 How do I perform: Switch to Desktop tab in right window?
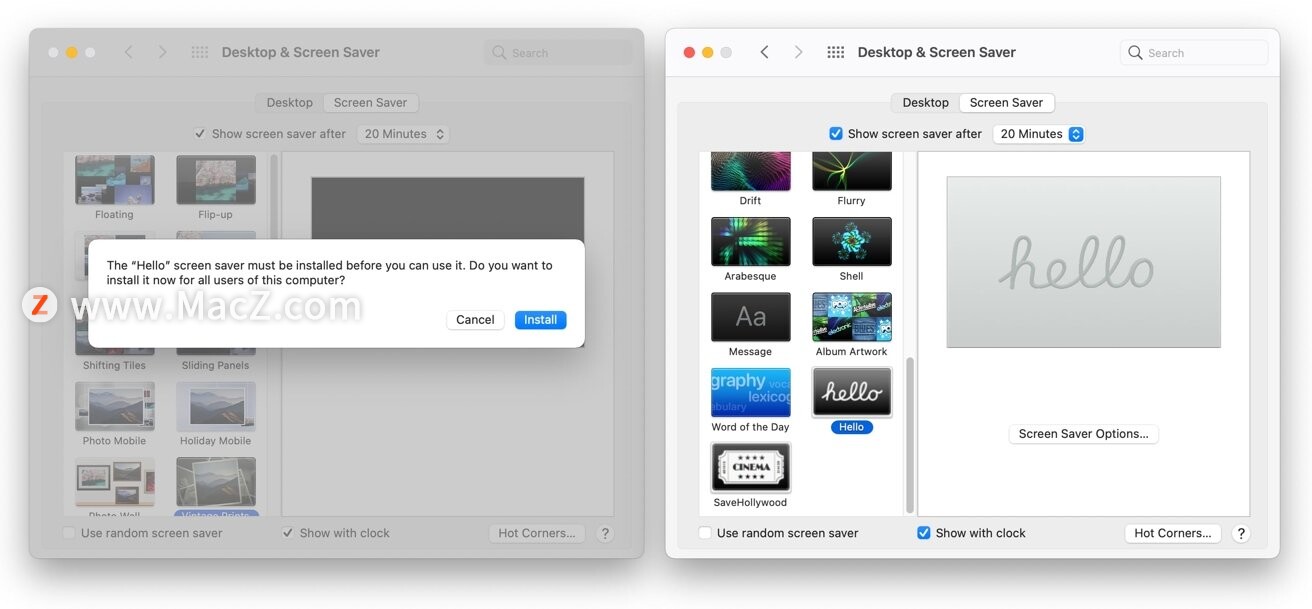(925, 103)
